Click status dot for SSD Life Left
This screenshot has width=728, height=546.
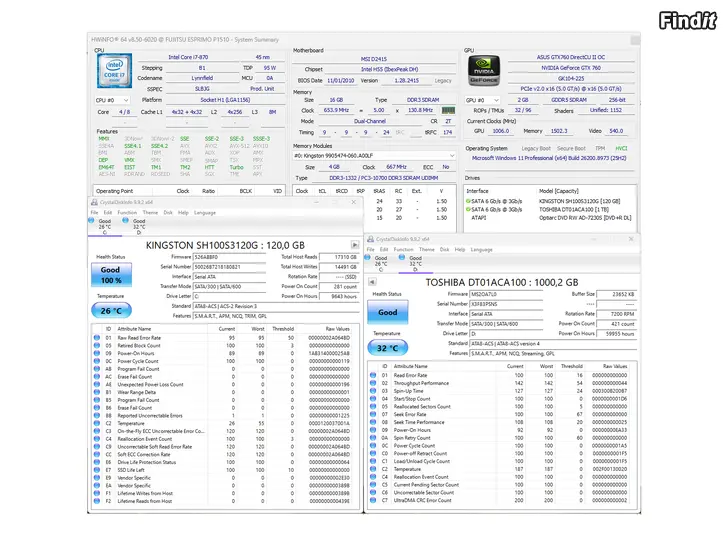[x=97, y=470]
